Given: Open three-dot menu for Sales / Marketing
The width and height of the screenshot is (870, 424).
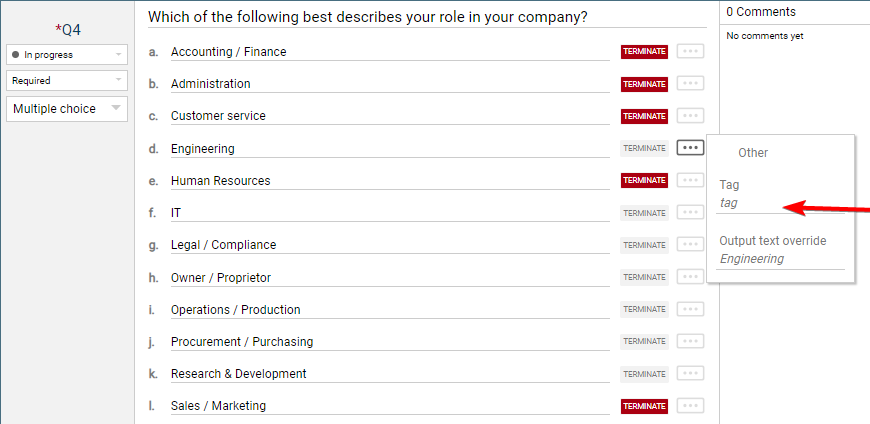Looking at the screenshot, I should click(690, 406).
